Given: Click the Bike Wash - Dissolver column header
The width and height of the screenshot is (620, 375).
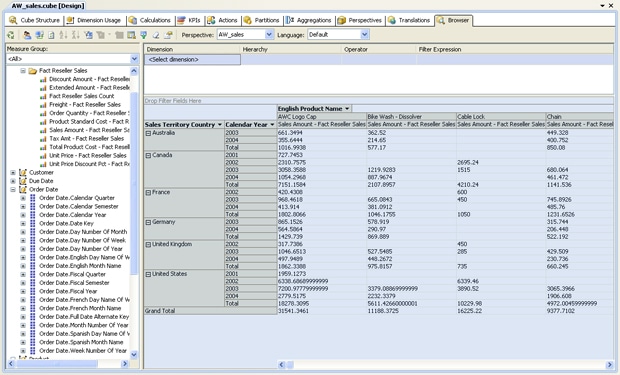Looking at the screenshot, I should click(x=411, y=117).
